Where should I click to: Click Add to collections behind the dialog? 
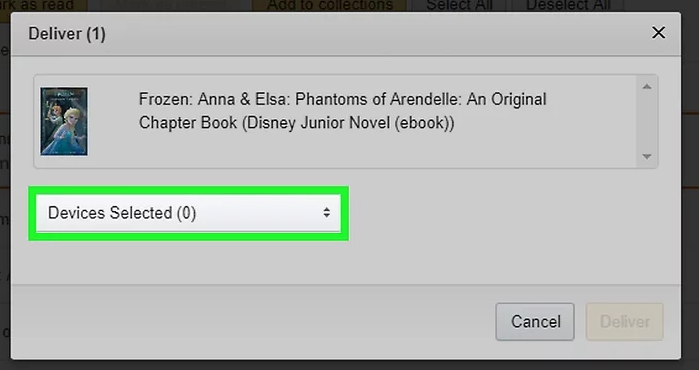pyautogui.click(x=330, y=5)
